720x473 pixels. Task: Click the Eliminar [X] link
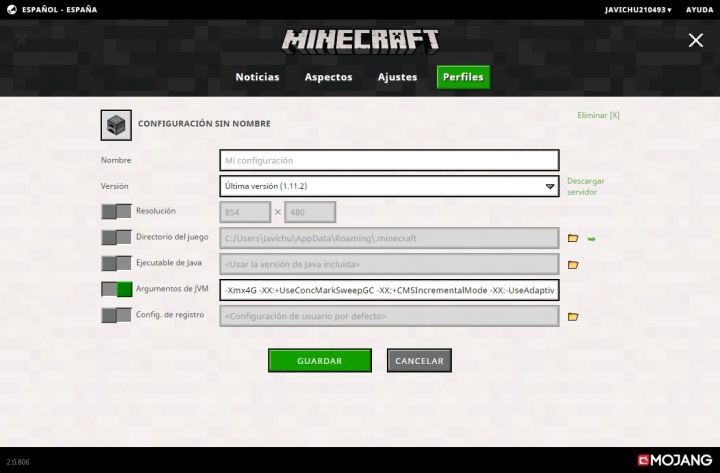(x=598, y=115)
